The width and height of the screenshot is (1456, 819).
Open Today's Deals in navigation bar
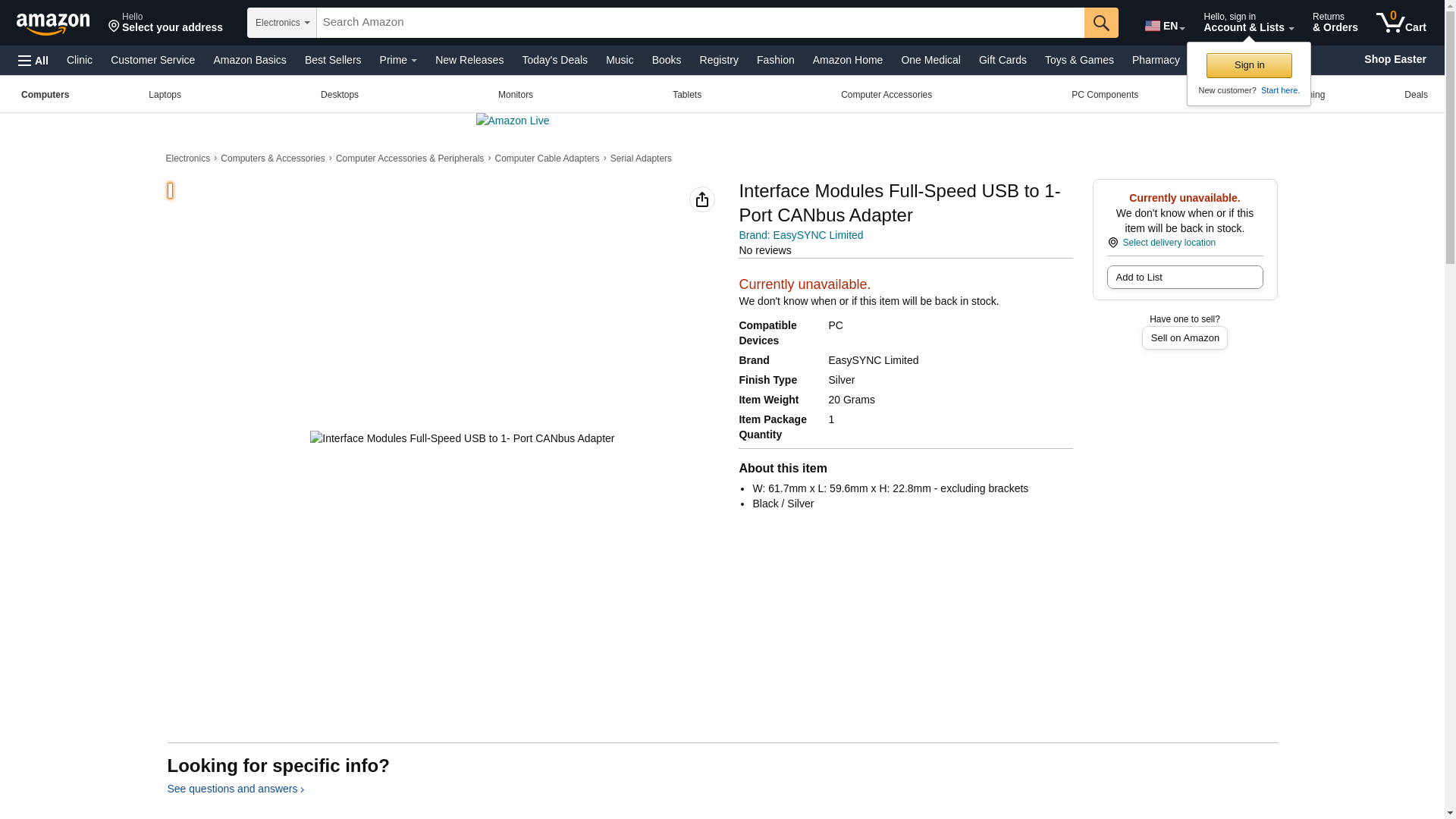pyautogui.click(x=554, y=60)
